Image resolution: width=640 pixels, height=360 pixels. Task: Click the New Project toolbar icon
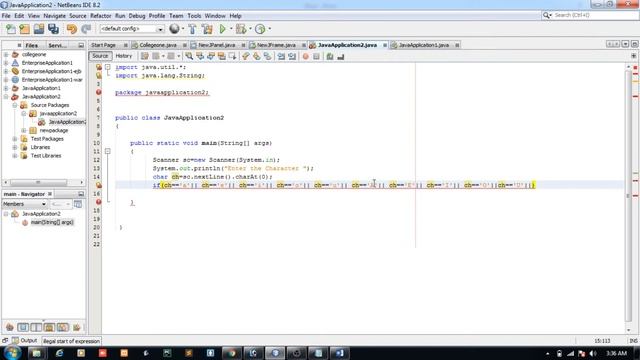24,29
